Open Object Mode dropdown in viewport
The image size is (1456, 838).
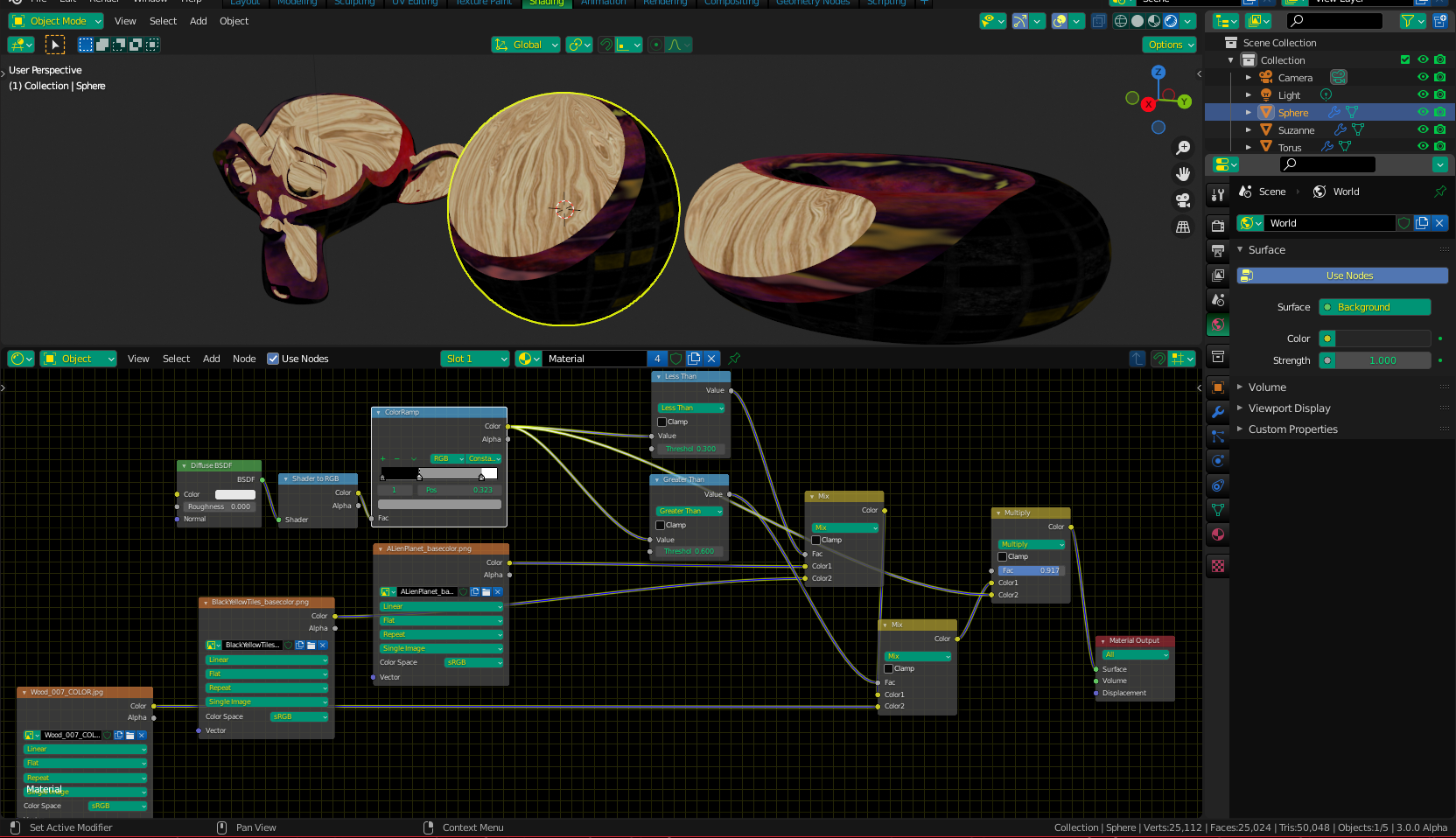coord(56,21)
